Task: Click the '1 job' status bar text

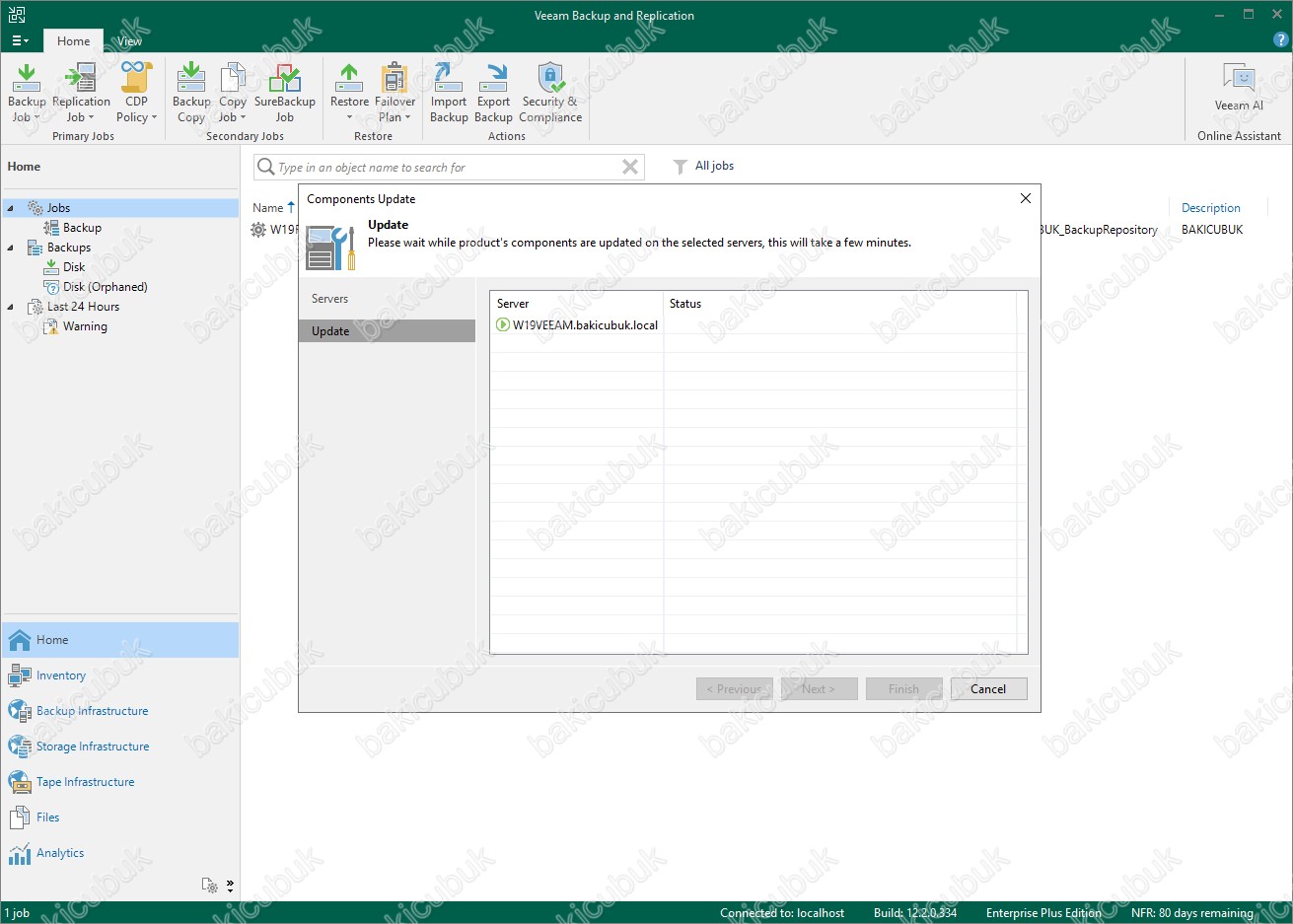Action: coord(17,913)
